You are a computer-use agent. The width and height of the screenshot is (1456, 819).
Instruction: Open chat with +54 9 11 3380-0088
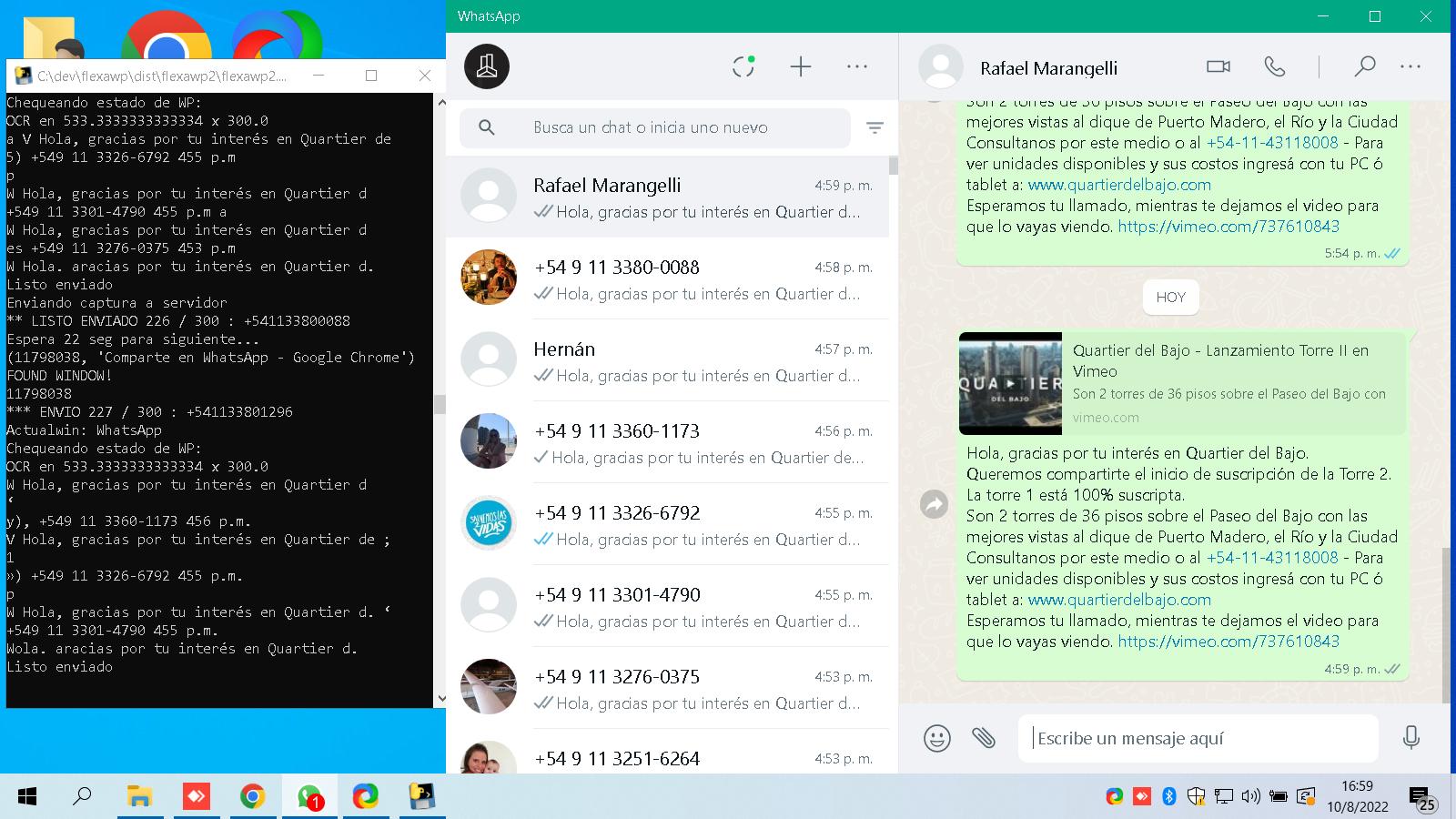pos(667,278)
